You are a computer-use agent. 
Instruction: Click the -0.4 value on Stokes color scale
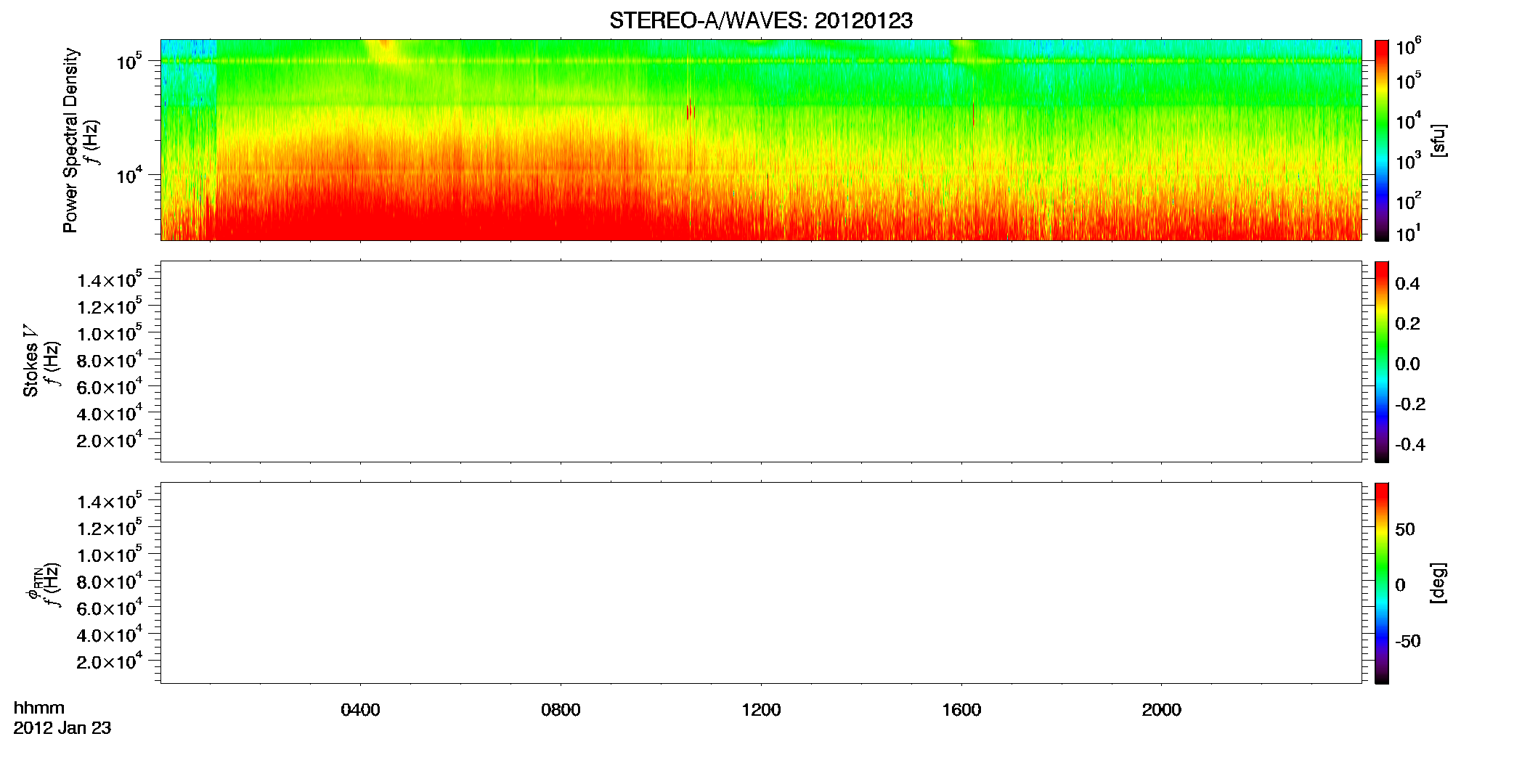1410,444
